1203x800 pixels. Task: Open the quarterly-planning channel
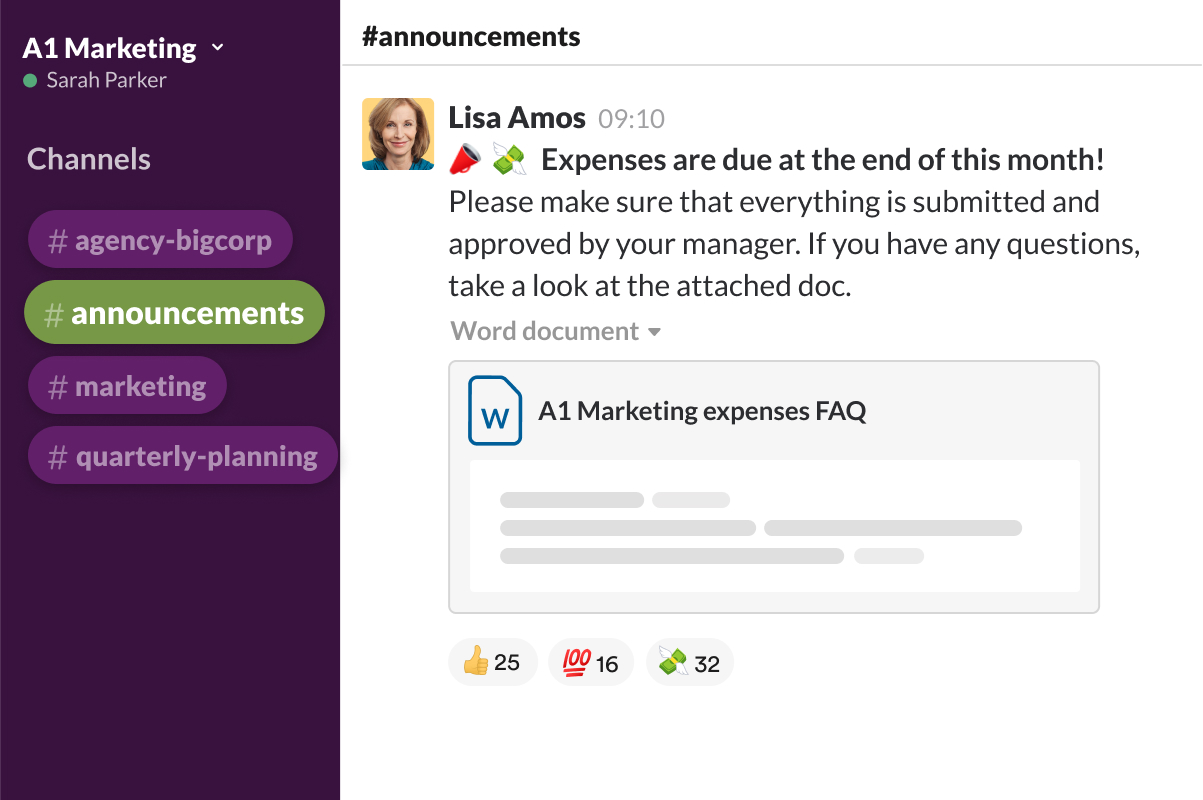pos(183,455)
